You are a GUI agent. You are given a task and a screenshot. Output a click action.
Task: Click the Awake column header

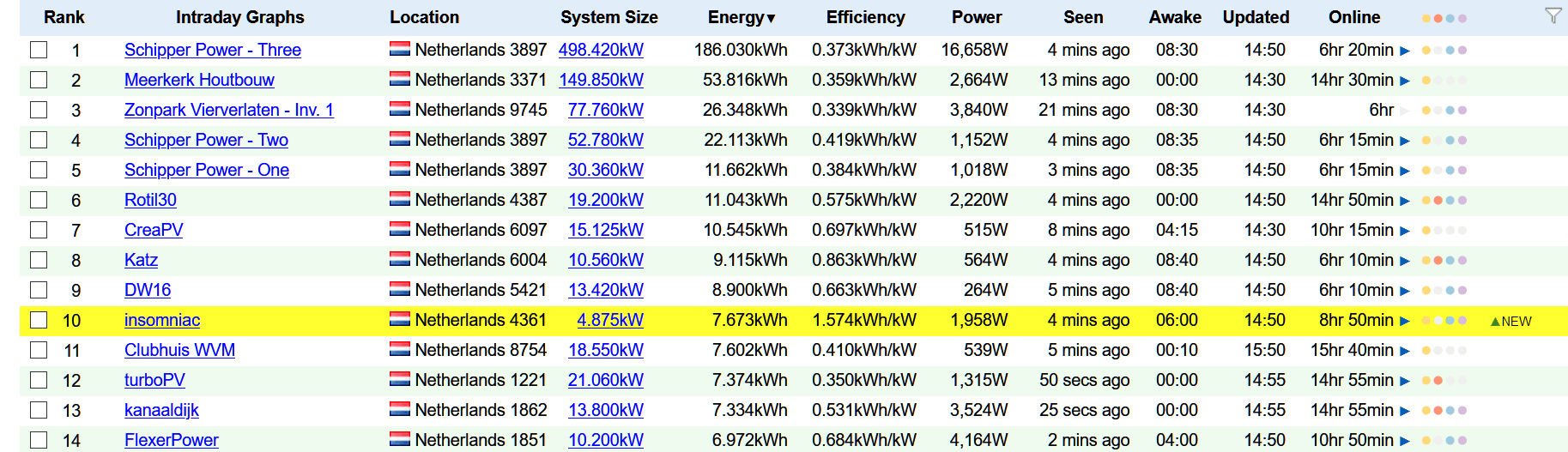[x=1175, y=17]
